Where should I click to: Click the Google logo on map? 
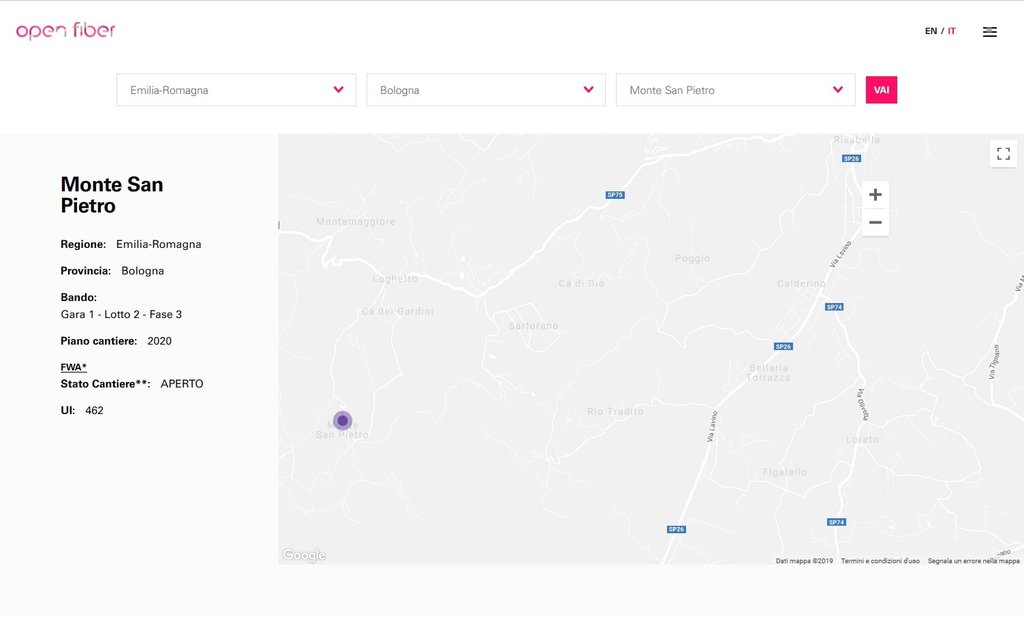click(x=304, y=556)
